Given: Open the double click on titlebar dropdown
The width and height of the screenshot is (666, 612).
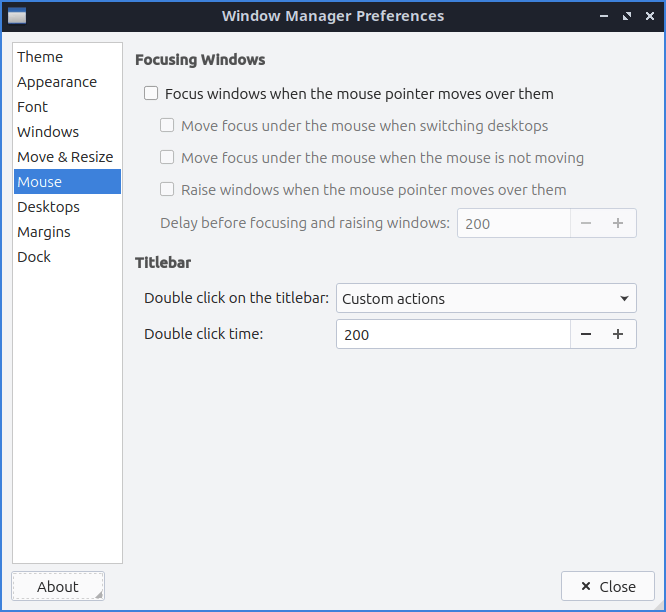Looking at the screenshot, I should click(x=486, y=298).
